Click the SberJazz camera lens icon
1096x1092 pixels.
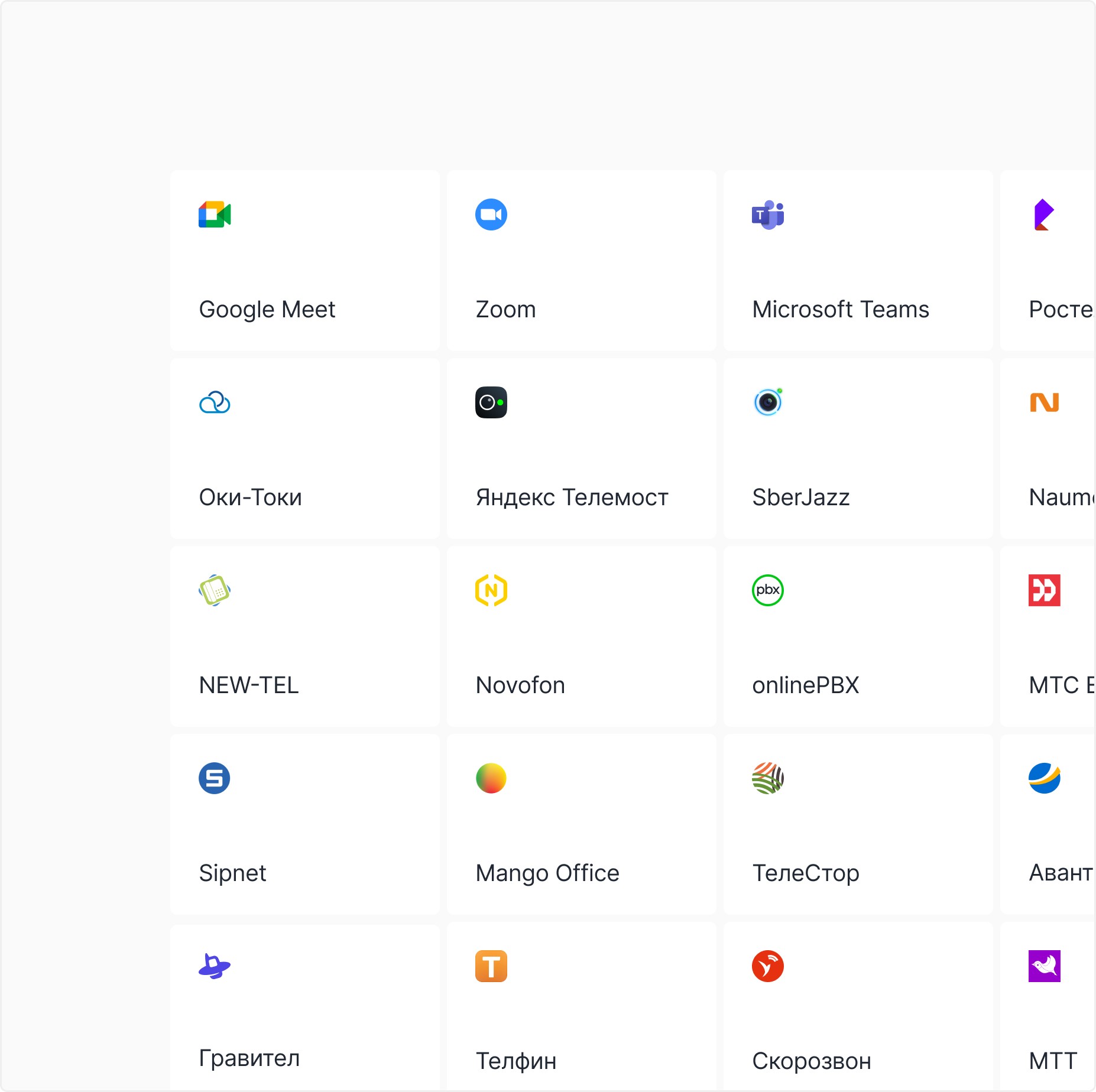(x=768, y=402)
